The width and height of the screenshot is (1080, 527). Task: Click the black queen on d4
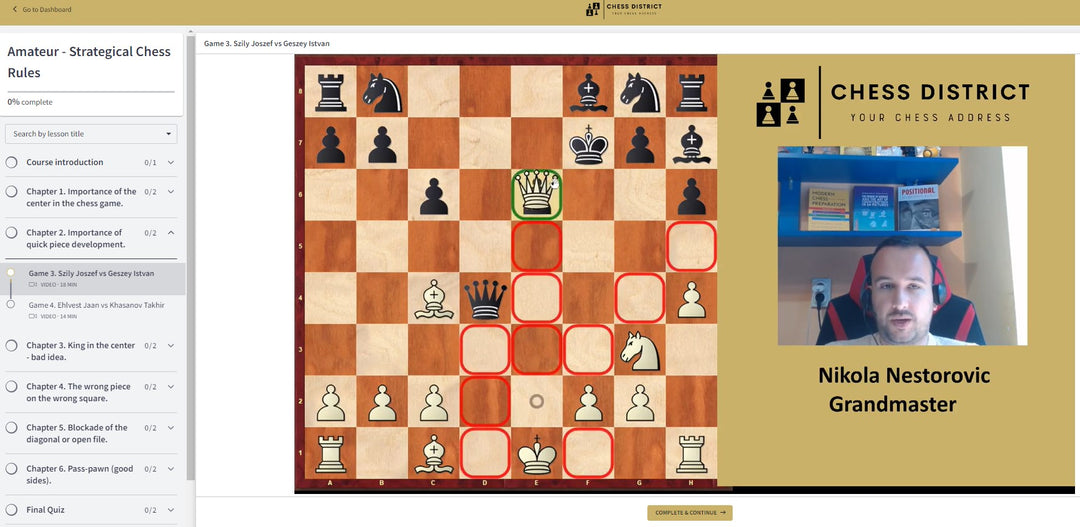coord(485,297)
